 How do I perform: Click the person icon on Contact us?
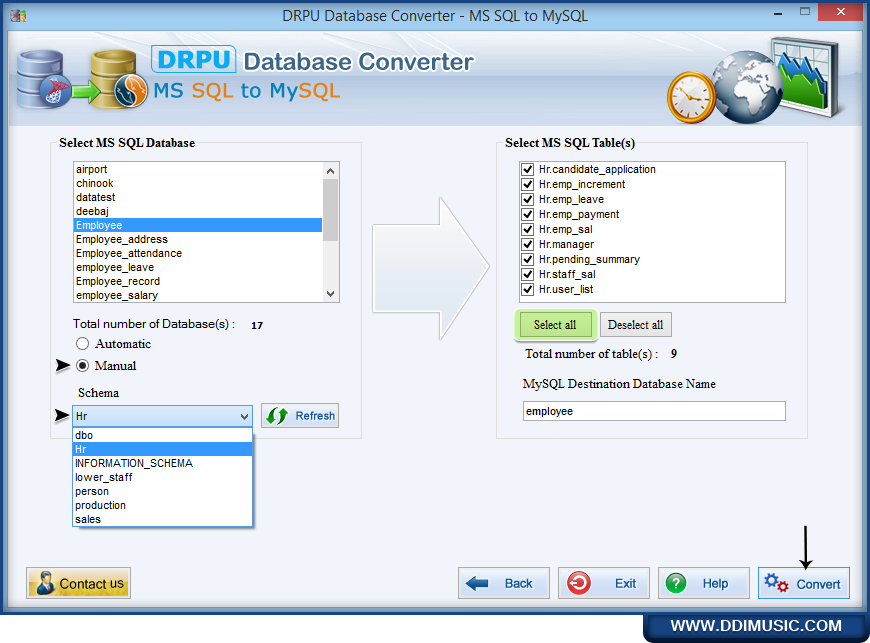(x=45, y=583)
